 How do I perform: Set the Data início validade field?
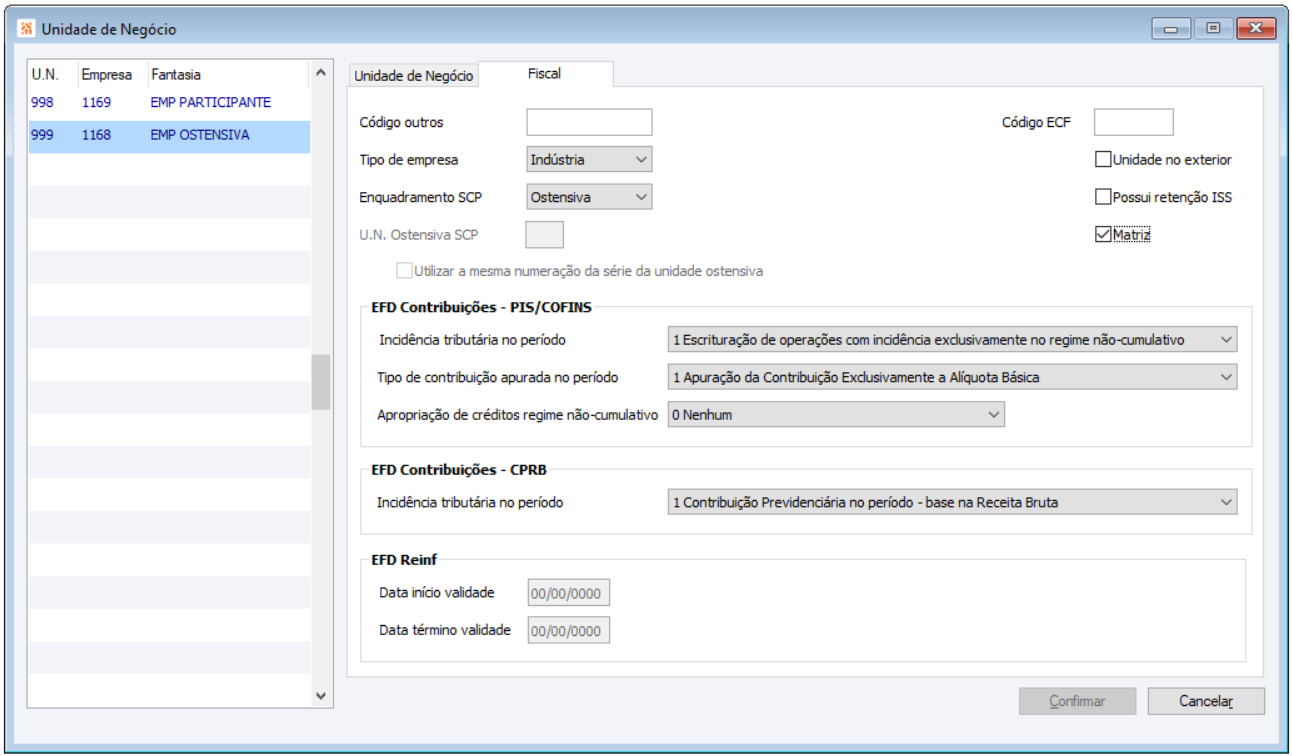(568, 593)
